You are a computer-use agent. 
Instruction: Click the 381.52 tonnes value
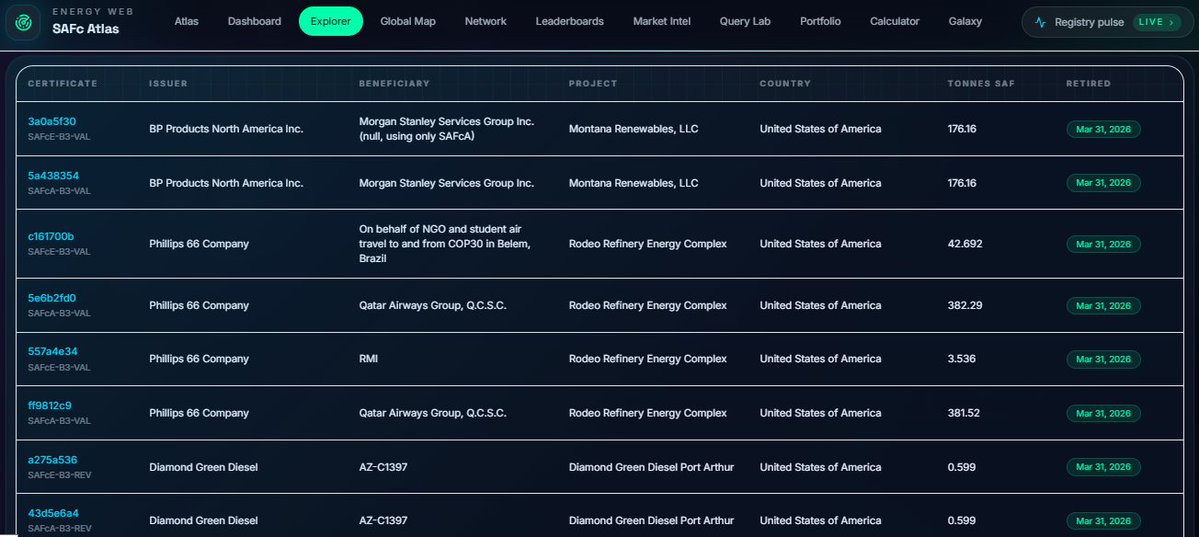pyautogui.click(x=963, y=413)
